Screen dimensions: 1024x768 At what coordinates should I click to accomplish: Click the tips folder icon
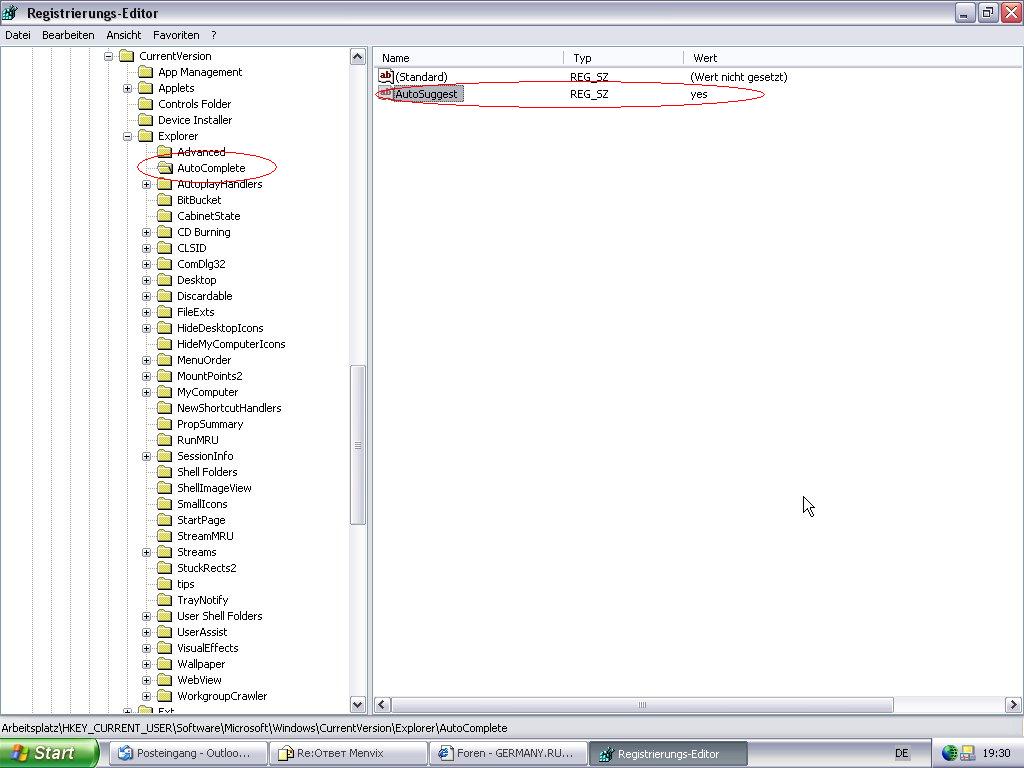click(165, 584)
